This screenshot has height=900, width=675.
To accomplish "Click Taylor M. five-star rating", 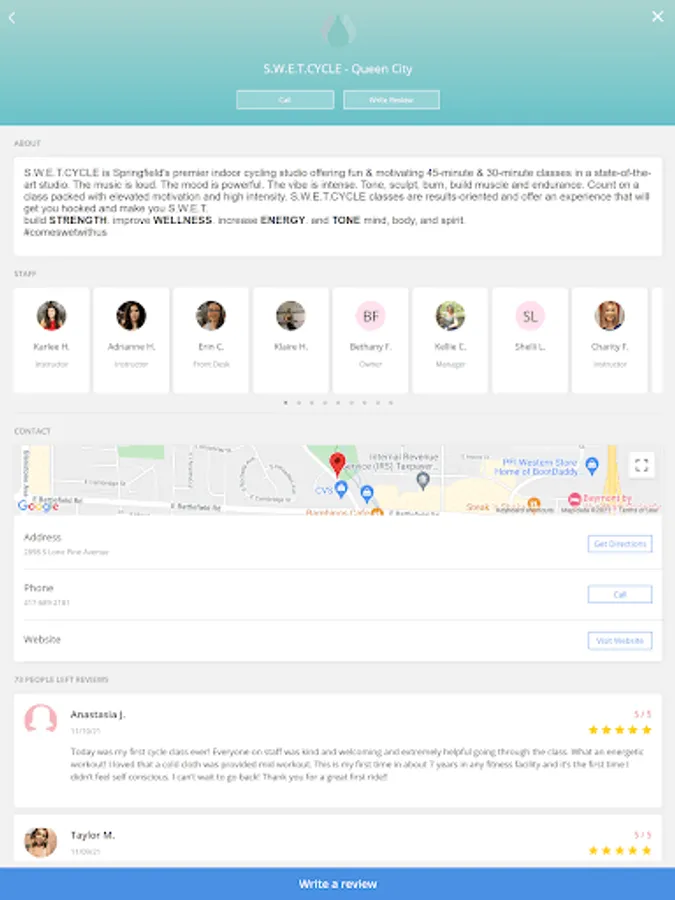I will pos(620,851).
